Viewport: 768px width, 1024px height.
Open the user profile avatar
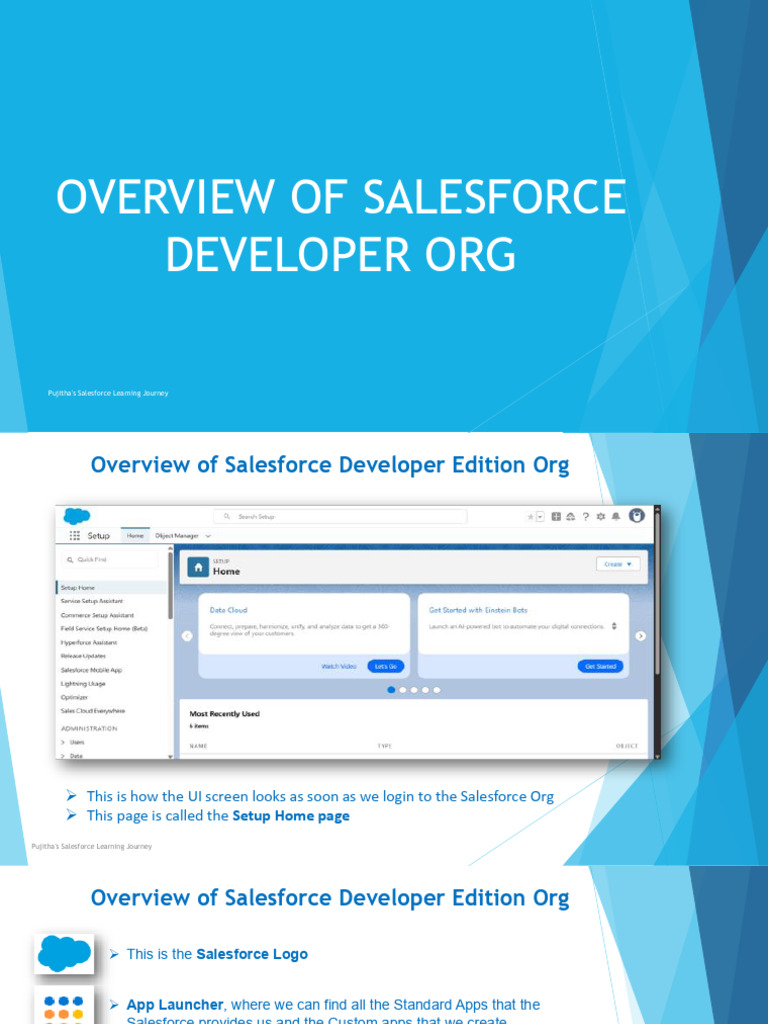pos(637,515)
